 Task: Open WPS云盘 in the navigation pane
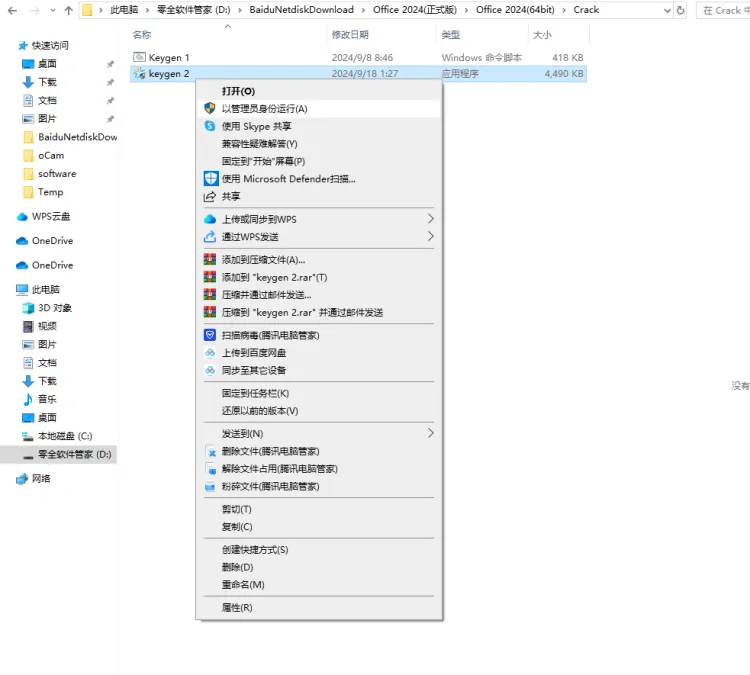point(50,216)
